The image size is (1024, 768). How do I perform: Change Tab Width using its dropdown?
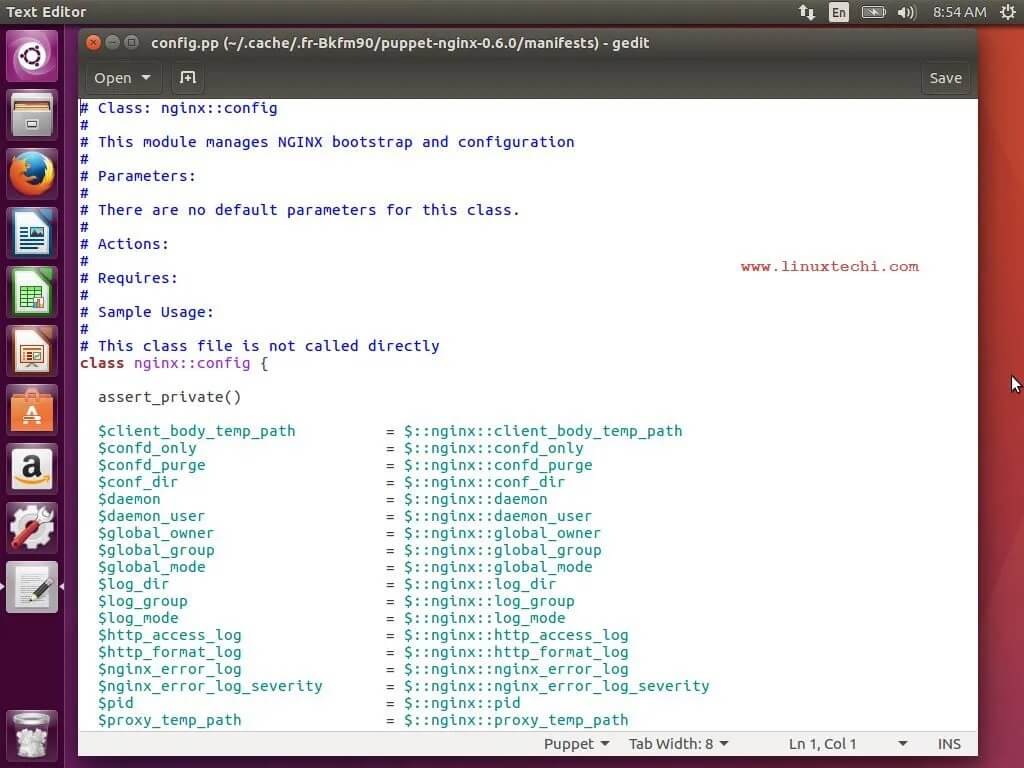click(x=678, y=743)
